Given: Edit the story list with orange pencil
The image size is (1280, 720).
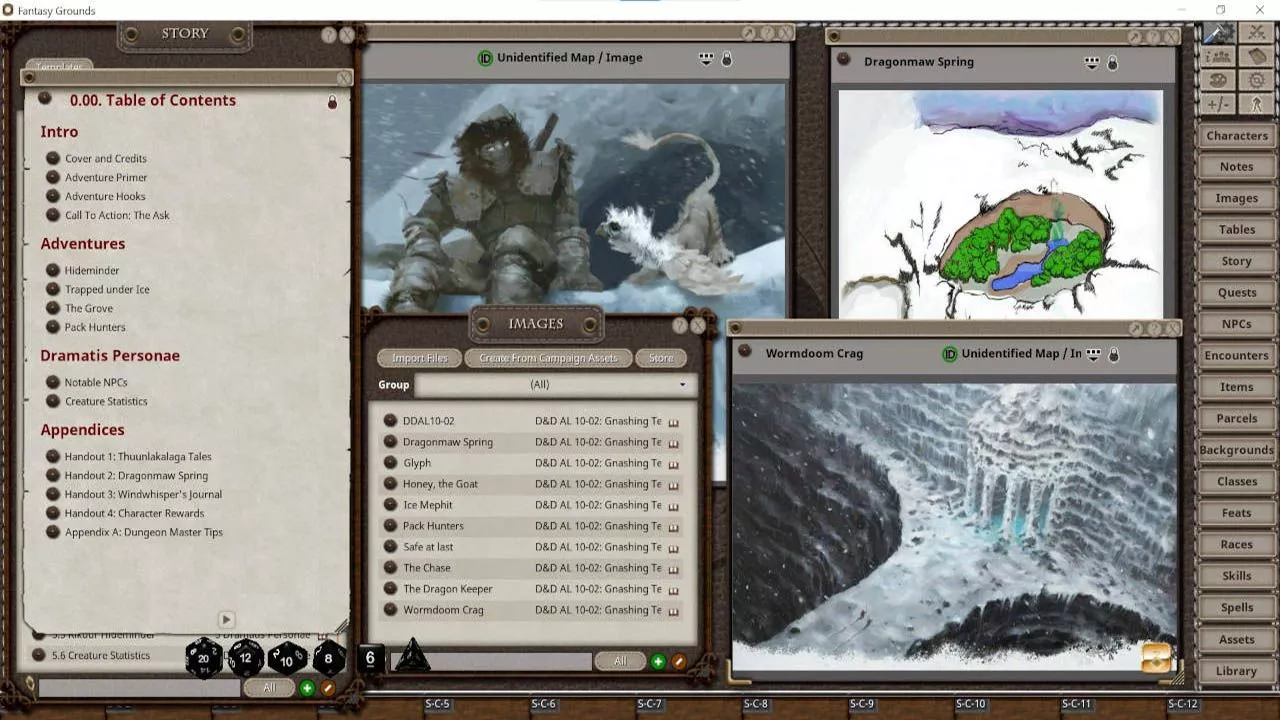Looking at the screenshot, I should pyautogui.click(x=327, y=688).
